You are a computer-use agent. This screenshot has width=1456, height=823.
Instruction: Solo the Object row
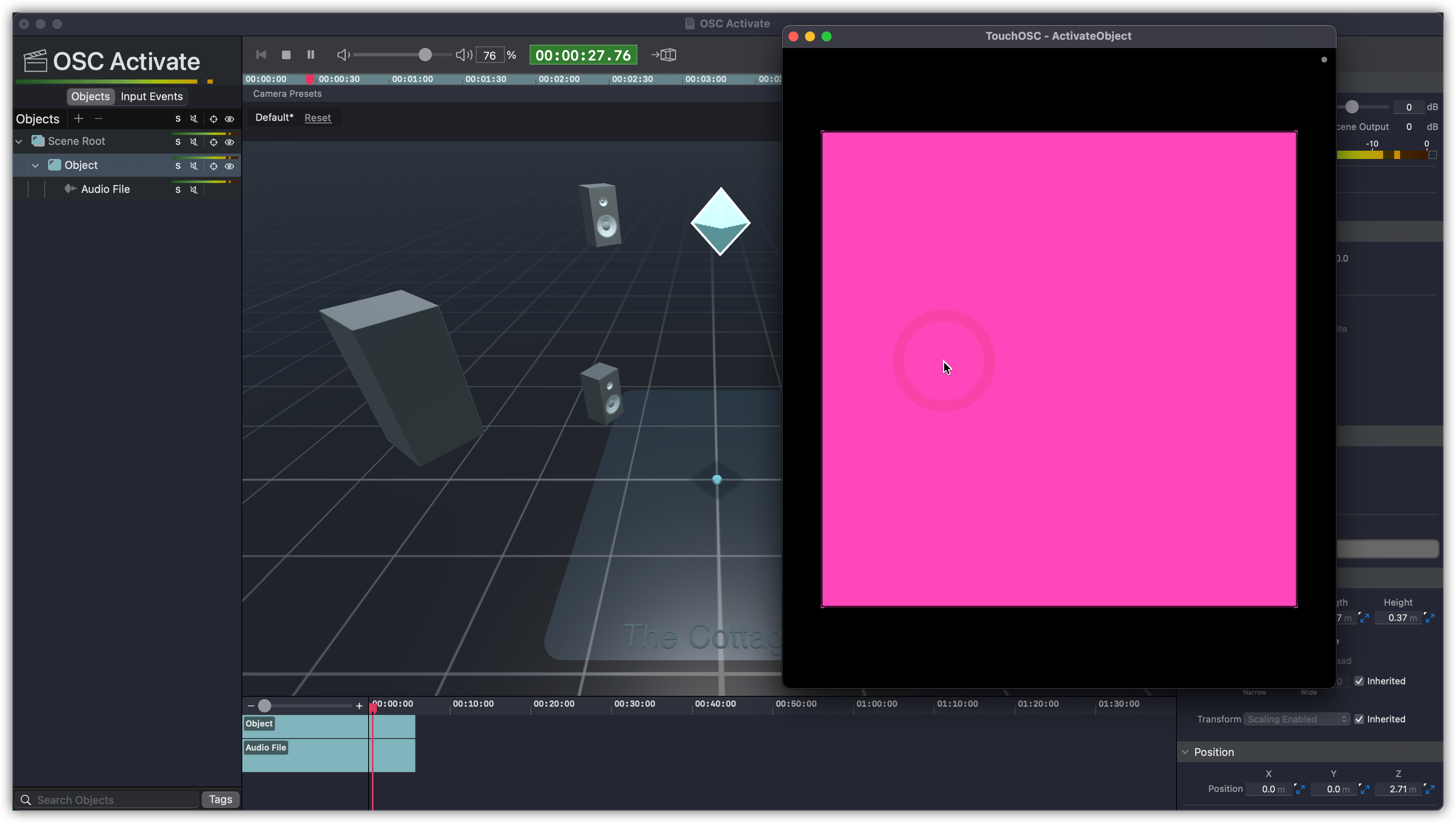click(x=178, y=166)
